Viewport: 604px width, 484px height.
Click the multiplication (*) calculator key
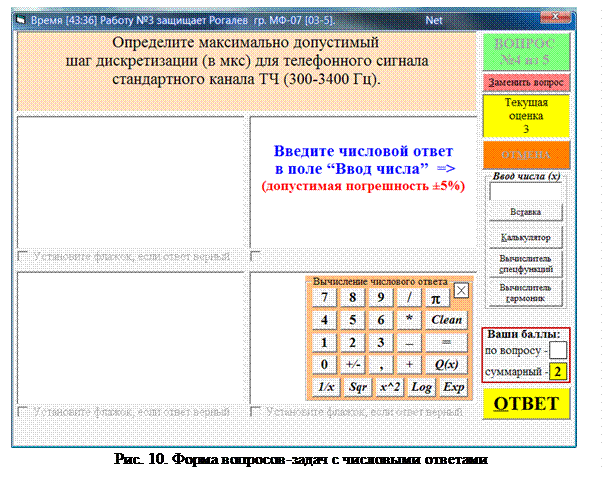point(409,320)
